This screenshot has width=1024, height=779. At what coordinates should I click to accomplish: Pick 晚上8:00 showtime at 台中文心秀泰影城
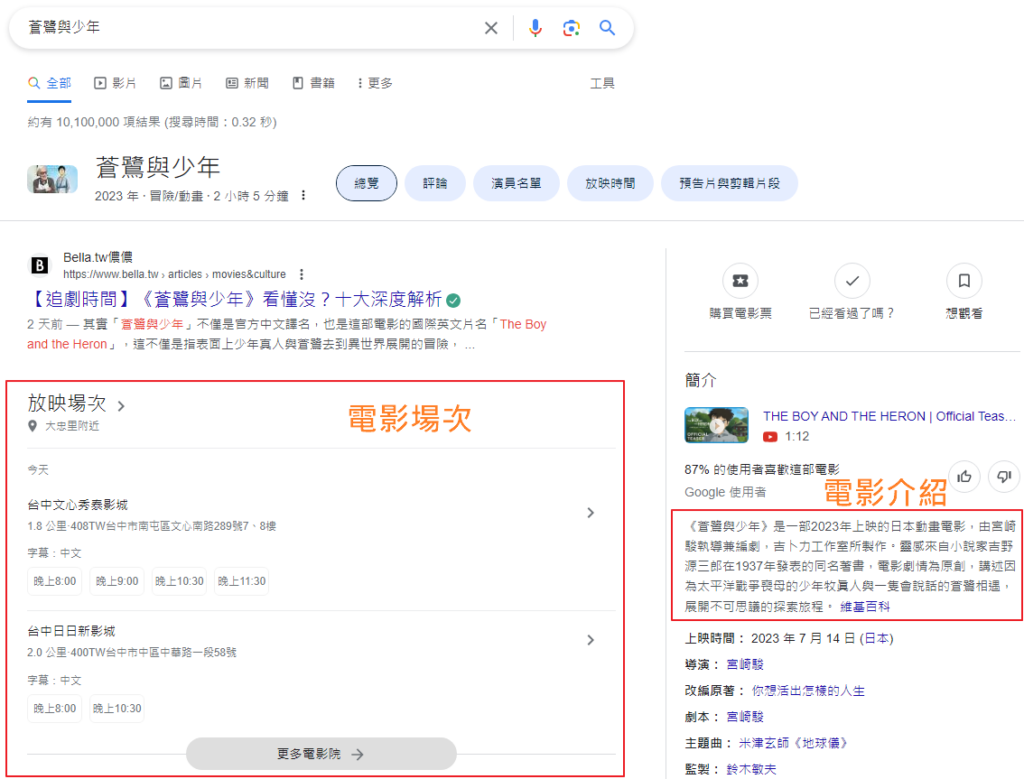click(55, 581)
